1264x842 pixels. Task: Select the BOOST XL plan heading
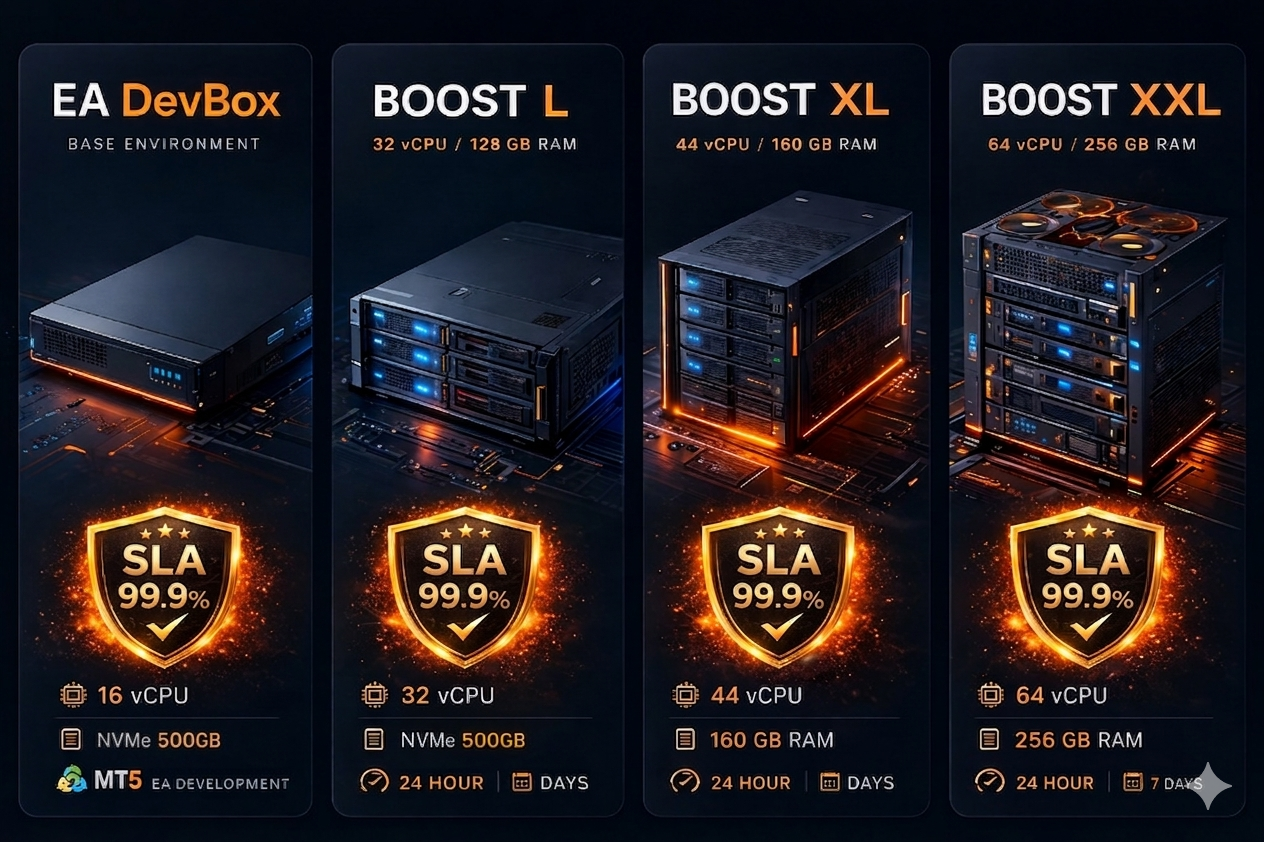pyautogui.click(x=780, y=101)
